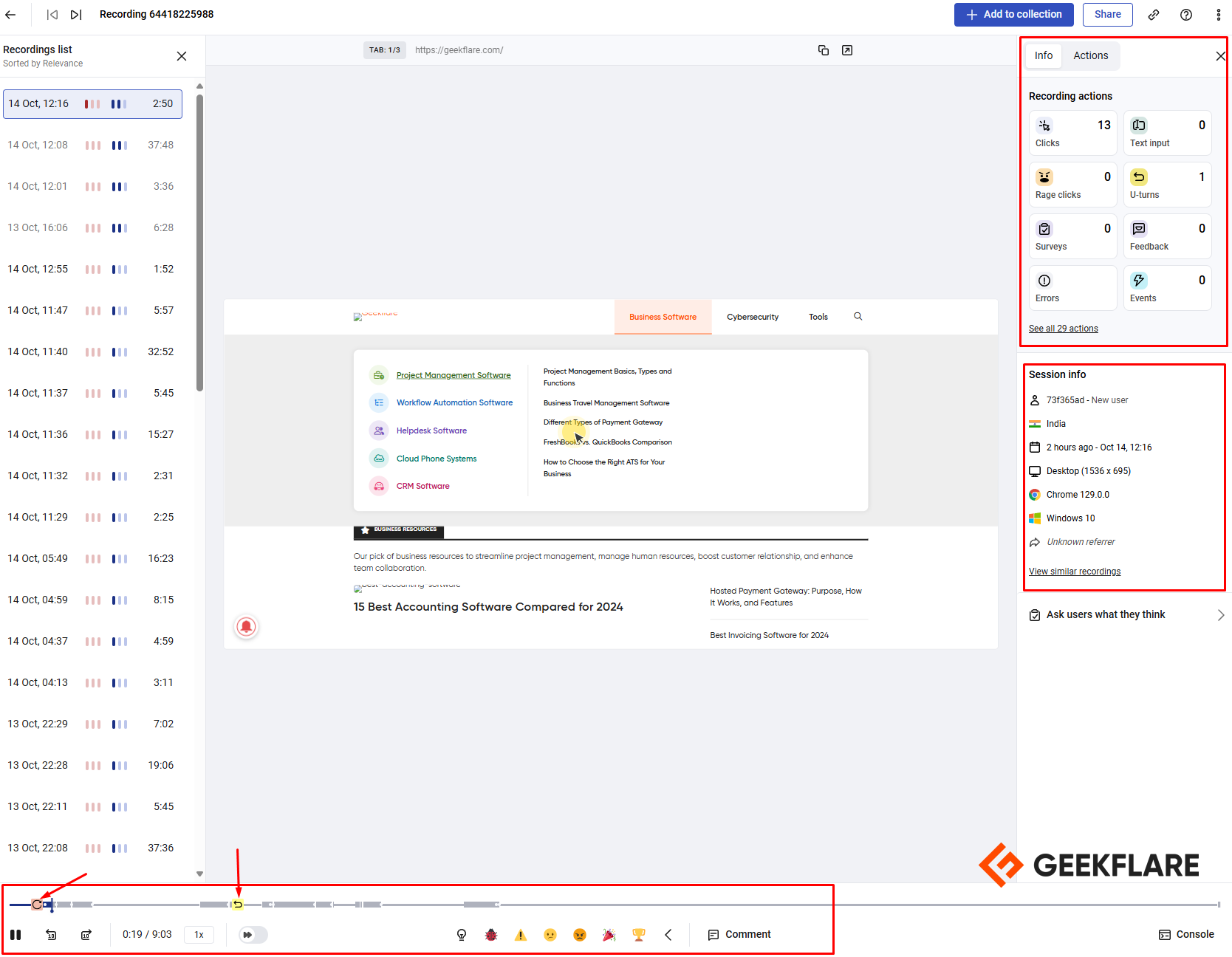This screenshot has height=957, width=1232.
Task: Tag moment with the confused face emoji
Action: coord(550,935)
